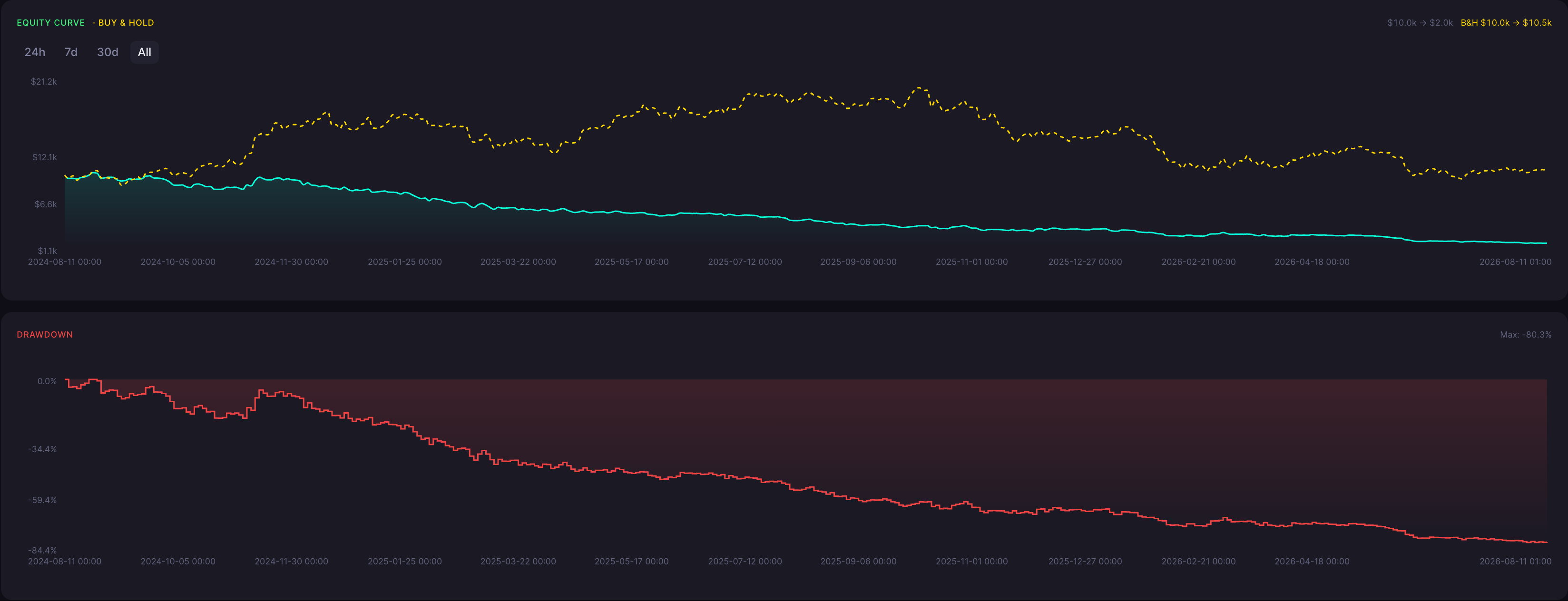Click 2025-07-12 00:00 on equity chart axis
The image size is (1568, 601).
[x=745, y=262]
